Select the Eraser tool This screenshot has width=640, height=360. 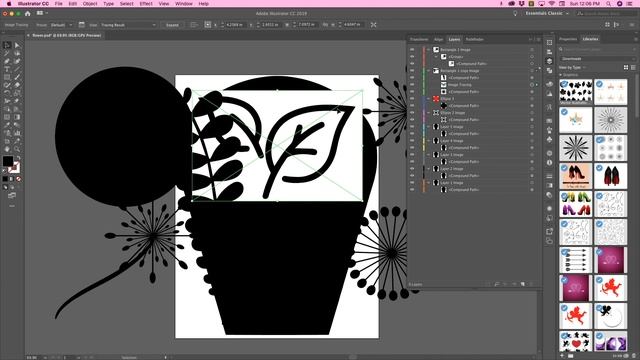click(17, 85)
